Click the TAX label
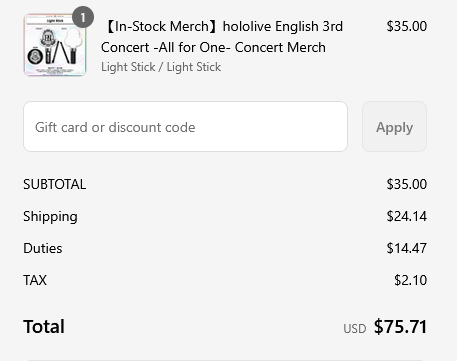This screenshot has width=457, height=361. pos(35,280)
